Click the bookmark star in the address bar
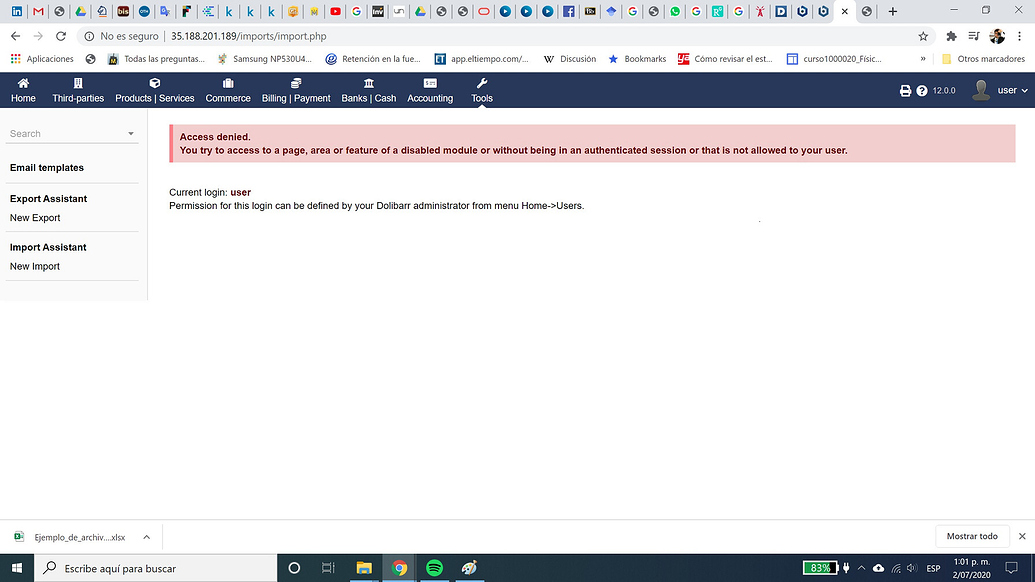 [x=922, y=35]
